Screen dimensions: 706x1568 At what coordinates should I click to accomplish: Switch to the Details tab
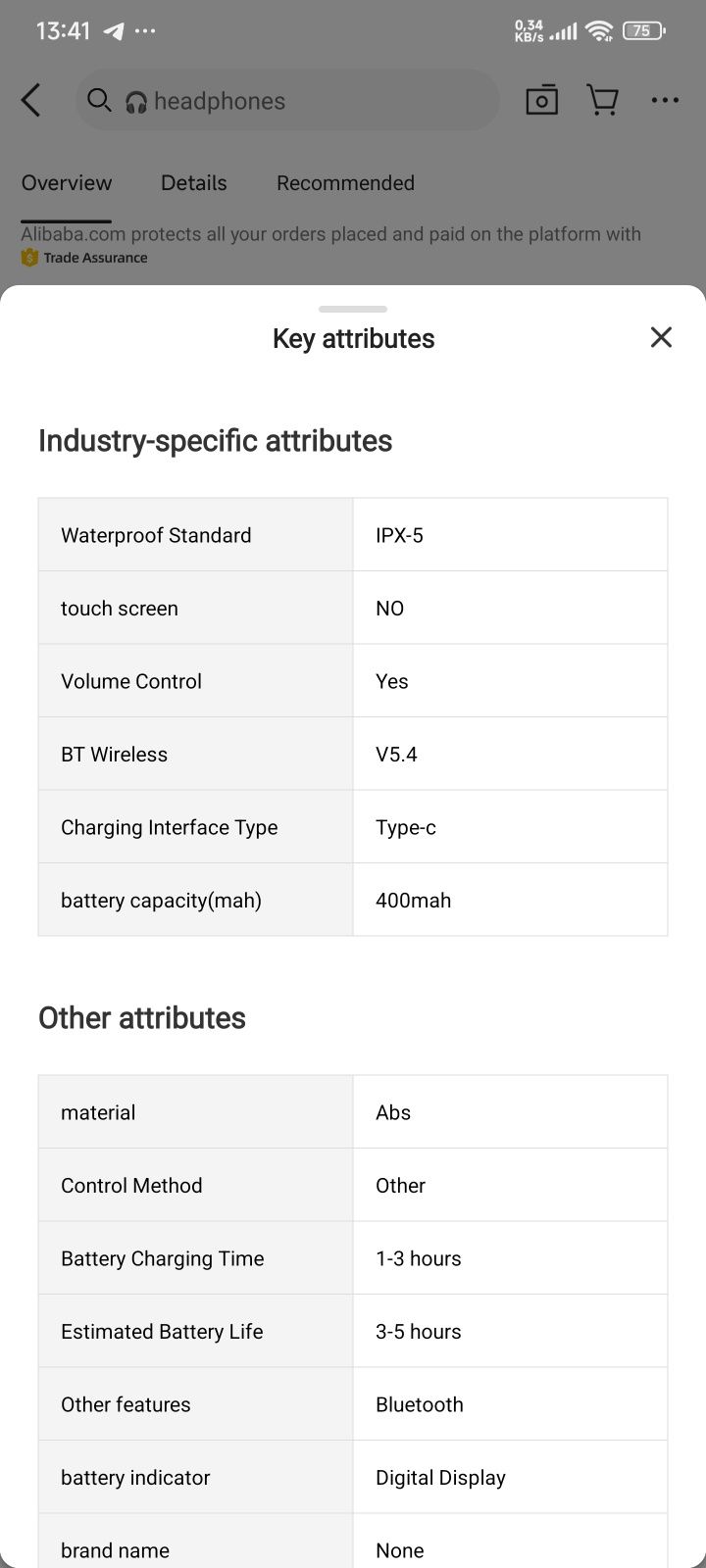point(194,183)
